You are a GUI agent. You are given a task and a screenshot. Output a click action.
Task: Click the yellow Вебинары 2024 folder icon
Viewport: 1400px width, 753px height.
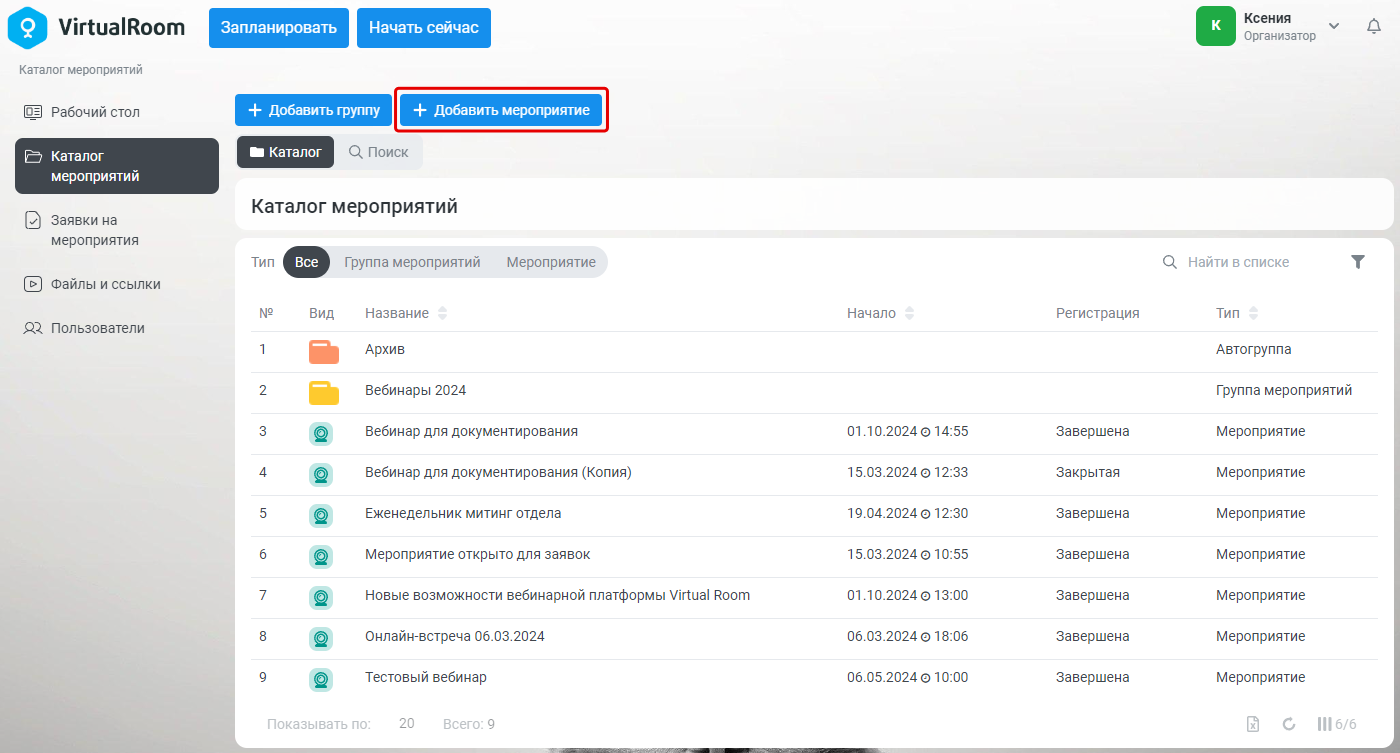point(323,392)
